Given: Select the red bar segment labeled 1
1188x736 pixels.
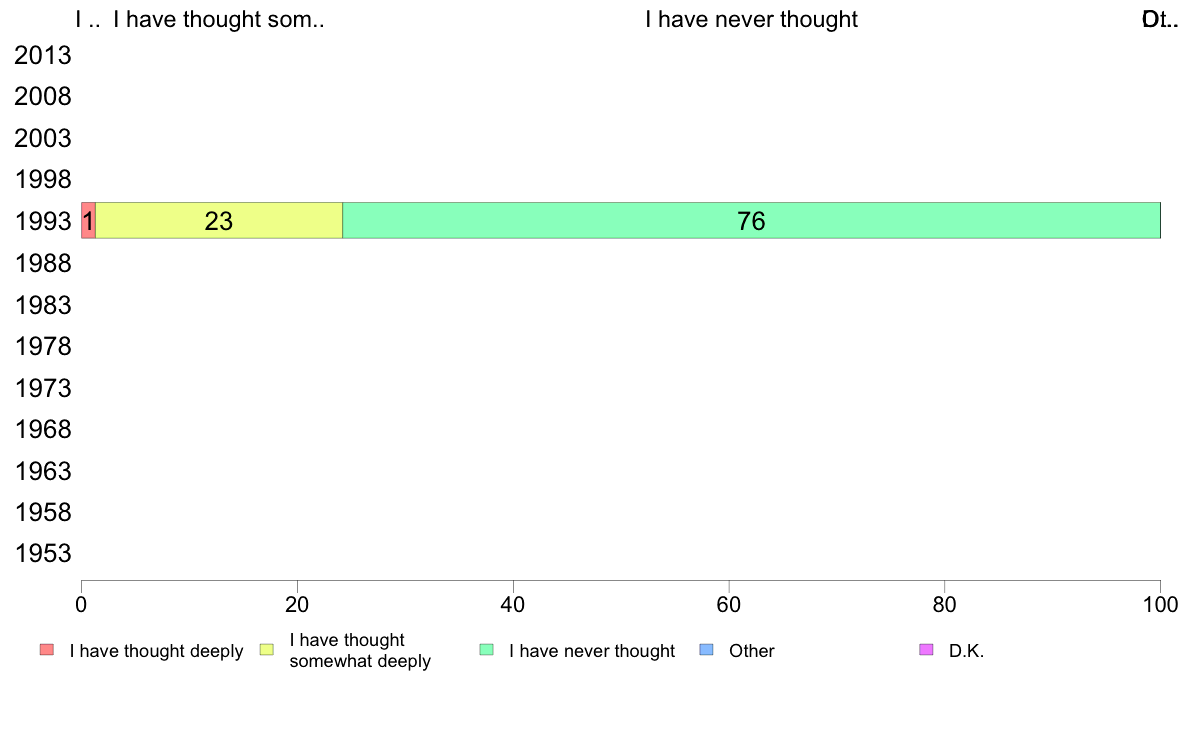Looking at the screenshot, I should [x=89, y=221].
